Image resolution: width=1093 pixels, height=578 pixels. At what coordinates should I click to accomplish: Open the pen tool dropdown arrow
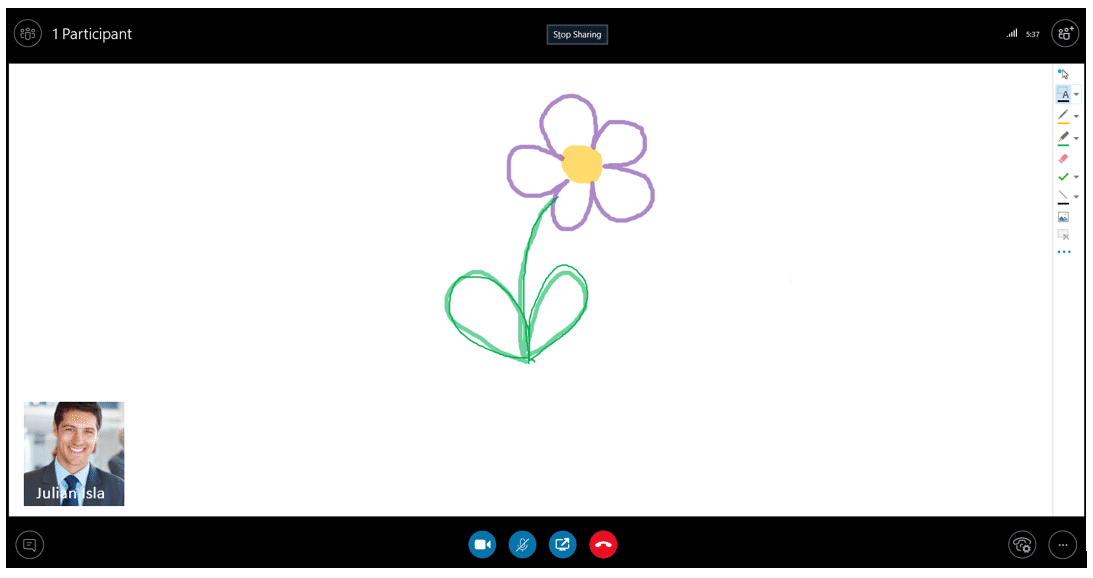coord(1076,116)
